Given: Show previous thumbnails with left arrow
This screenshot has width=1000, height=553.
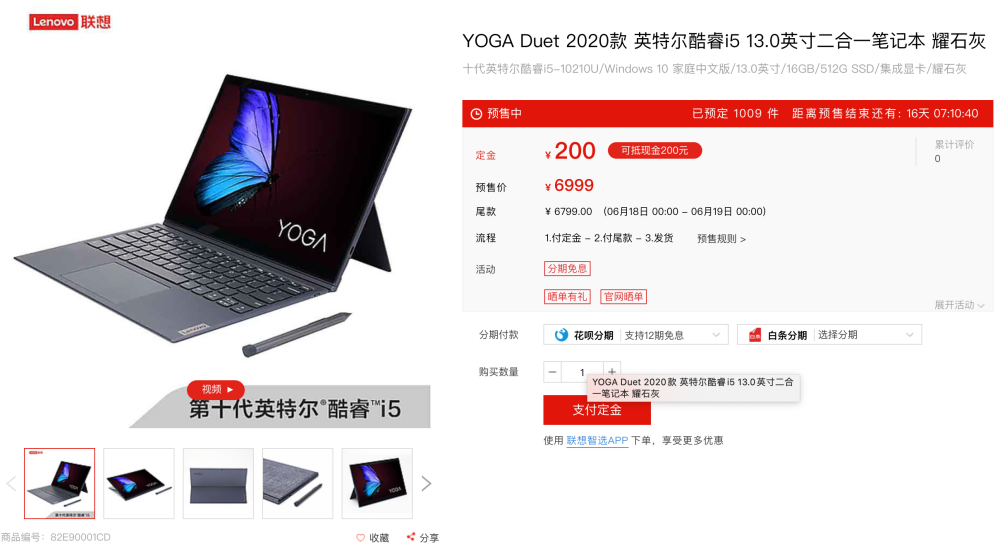Looking at the screenshot, I should tap(11, 483).
